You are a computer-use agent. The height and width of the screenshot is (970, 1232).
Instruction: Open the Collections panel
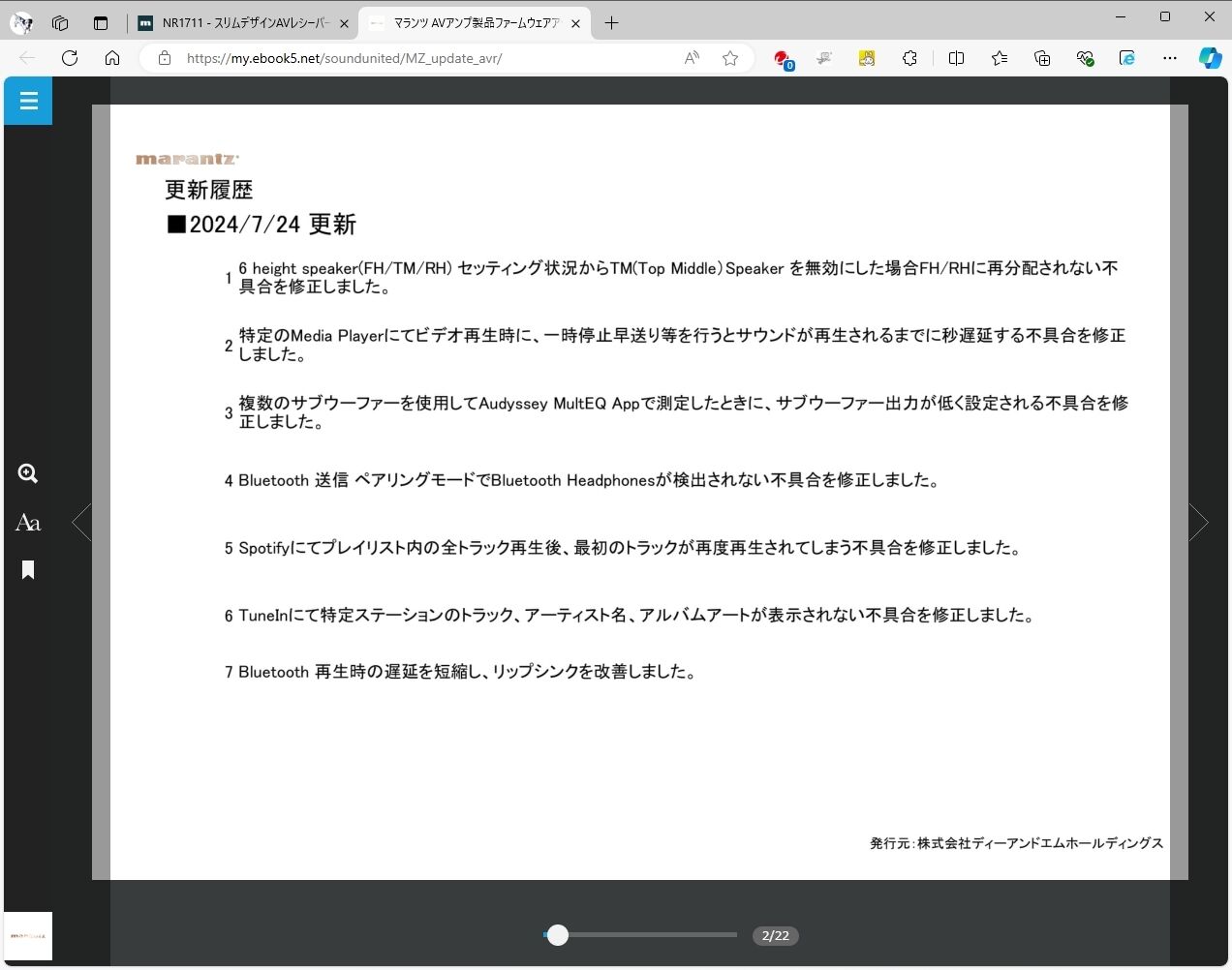coord(1042,58)
